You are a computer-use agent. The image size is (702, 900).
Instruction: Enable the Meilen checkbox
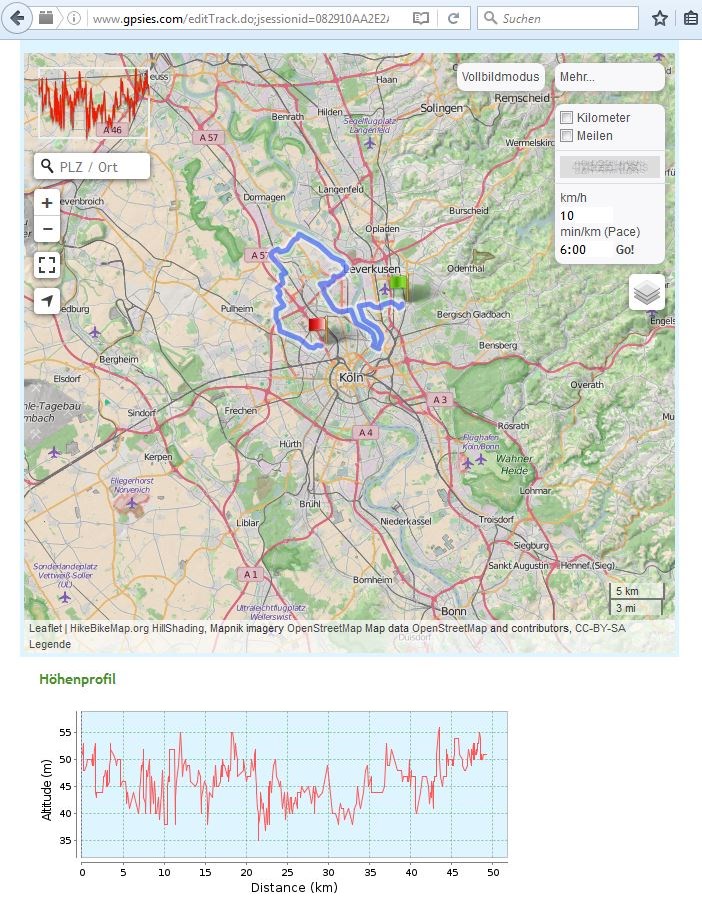tap(567, 136)
